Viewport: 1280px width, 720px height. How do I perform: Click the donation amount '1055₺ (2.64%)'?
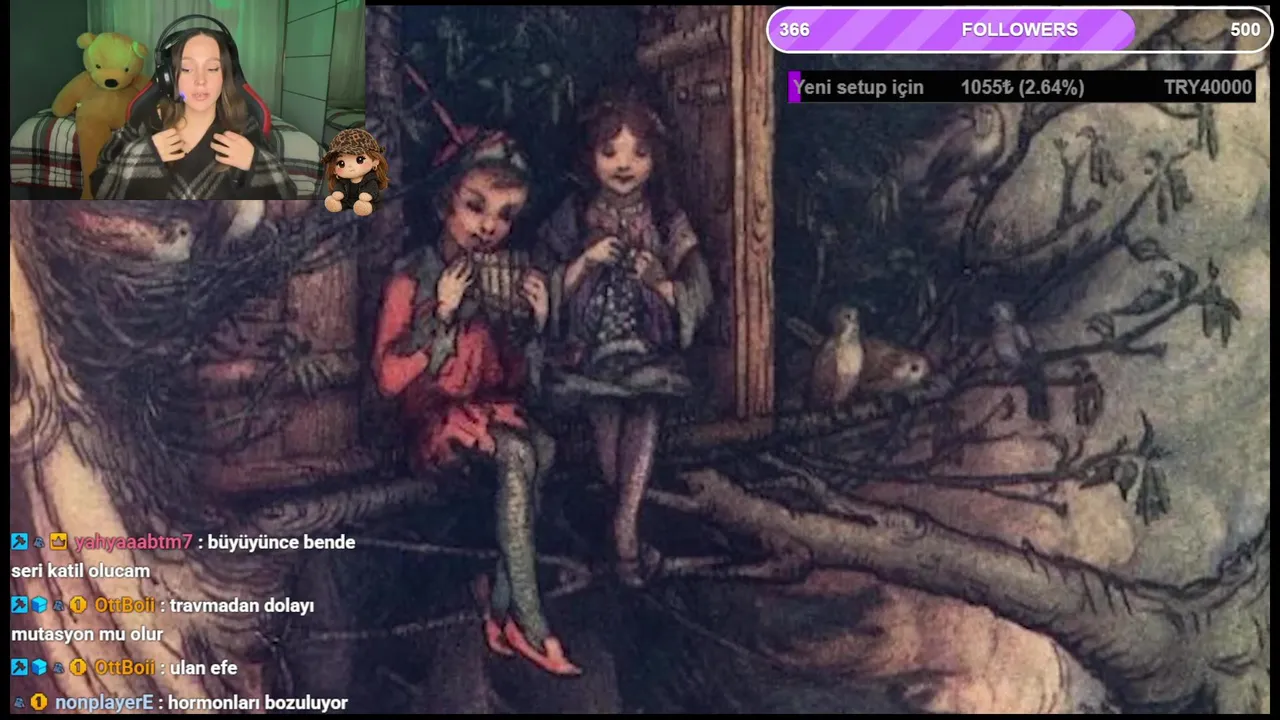pos(1022,87)
